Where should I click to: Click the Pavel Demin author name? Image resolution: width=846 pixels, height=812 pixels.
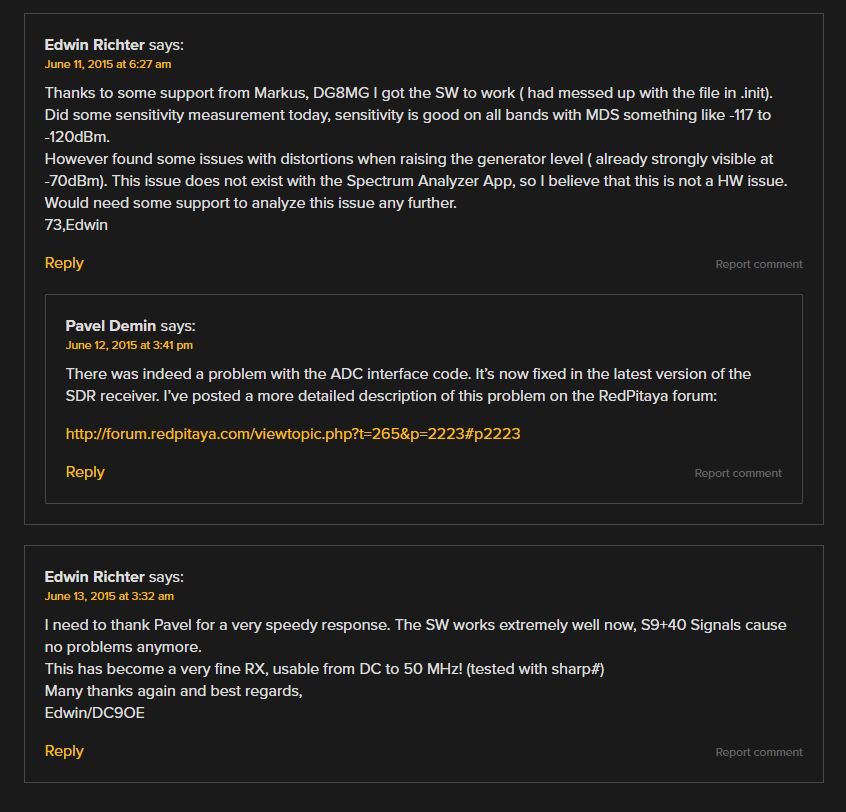[x=111, y=325]
